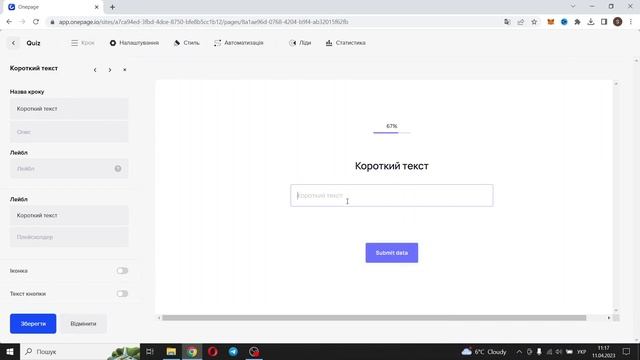Go to previous step with left chevron
The width and height of the screenshot is (640, 360).
(x=95, y=70)
